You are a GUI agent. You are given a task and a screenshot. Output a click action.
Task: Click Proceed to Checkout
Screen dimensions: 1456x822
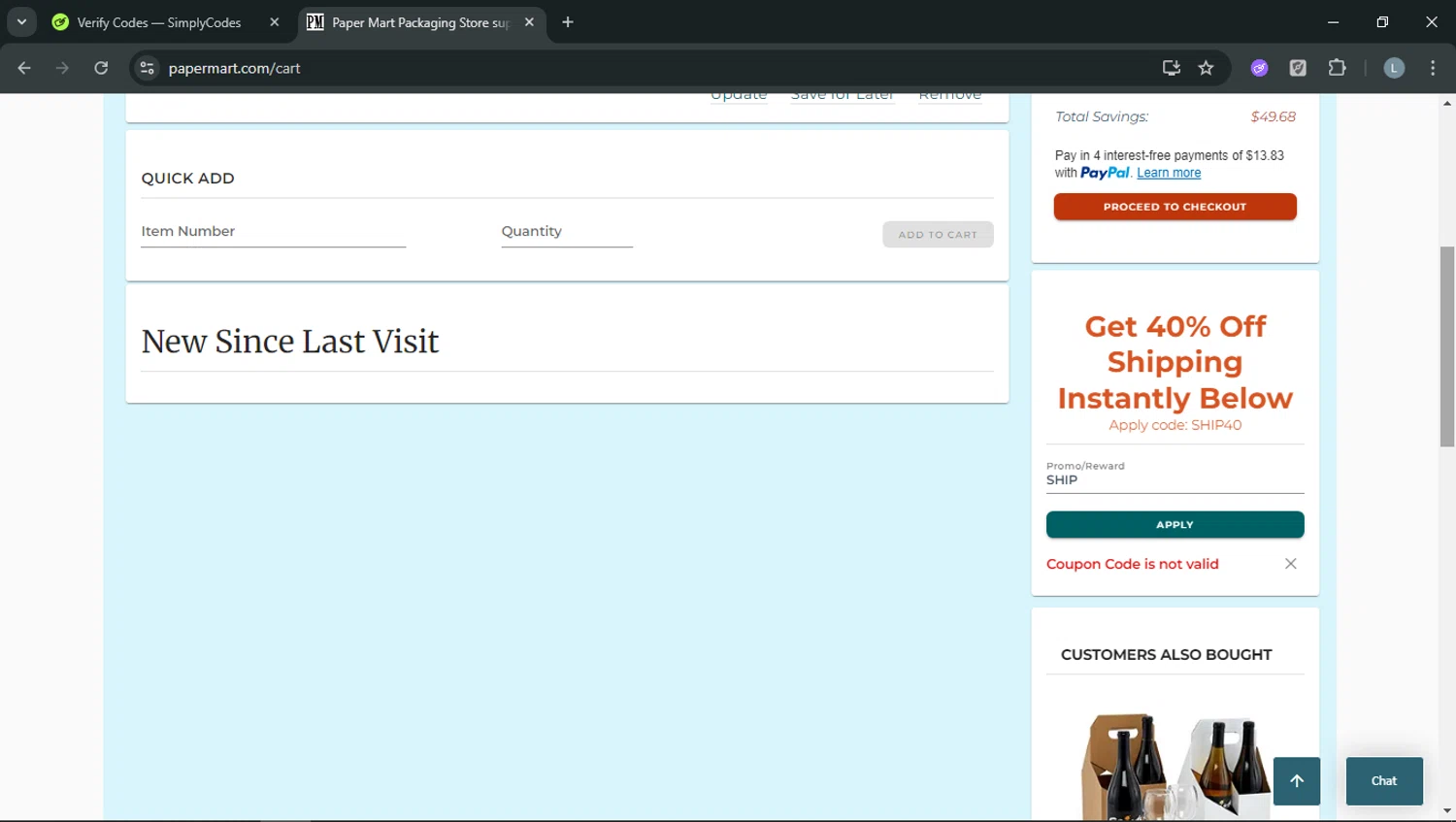pos(1175,207)
